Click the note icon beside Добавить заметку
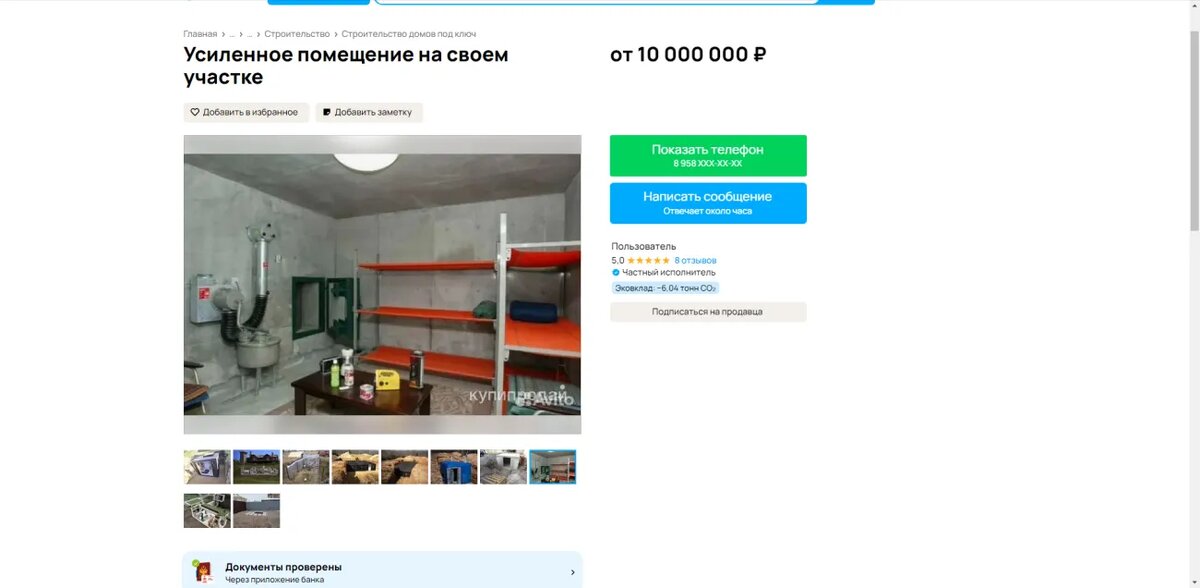1200x588 pixels. coord(327,112)
